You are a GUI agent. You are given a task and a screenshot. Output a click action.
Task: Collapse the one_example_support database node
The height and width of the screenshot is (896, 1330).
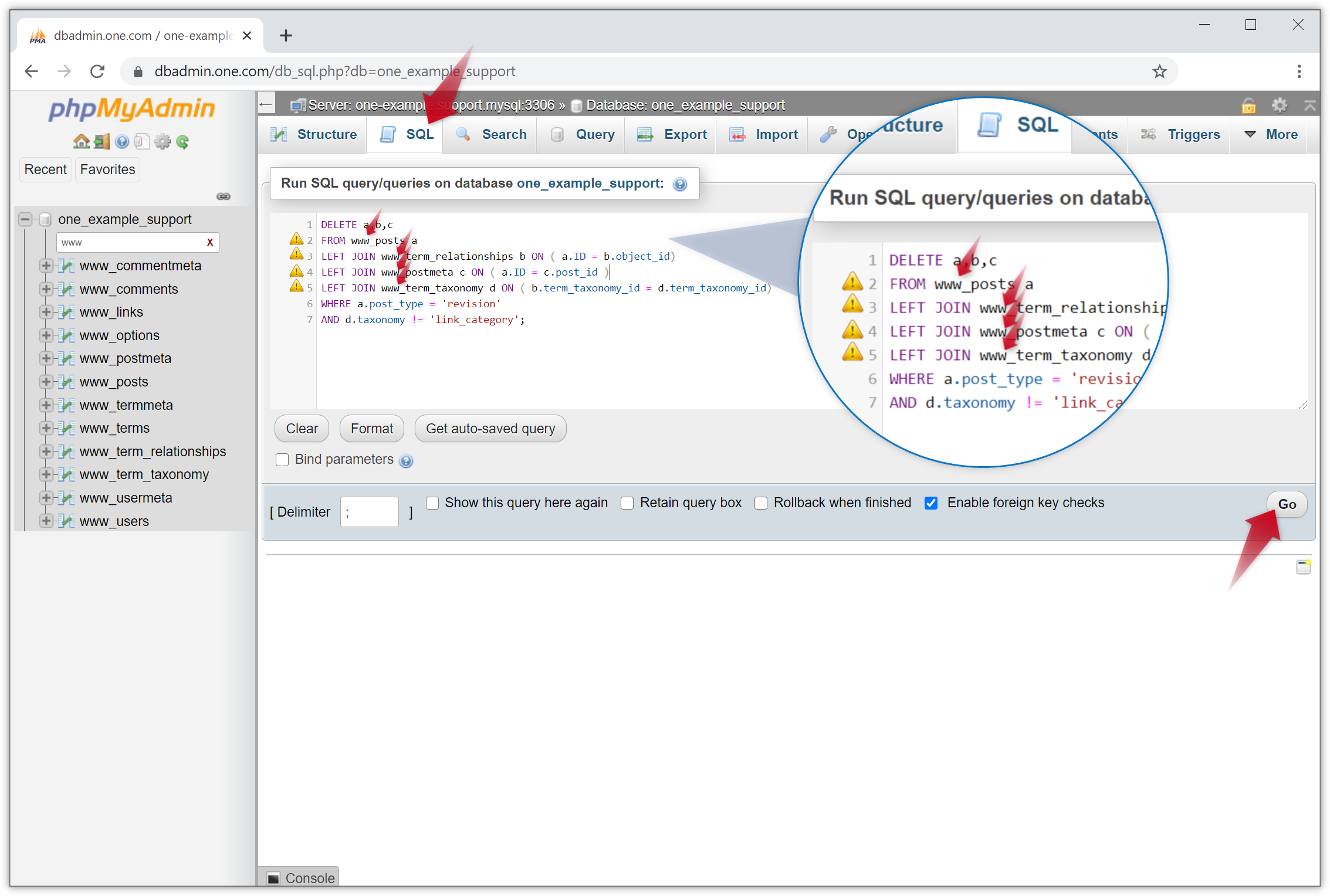coord(25,219)
